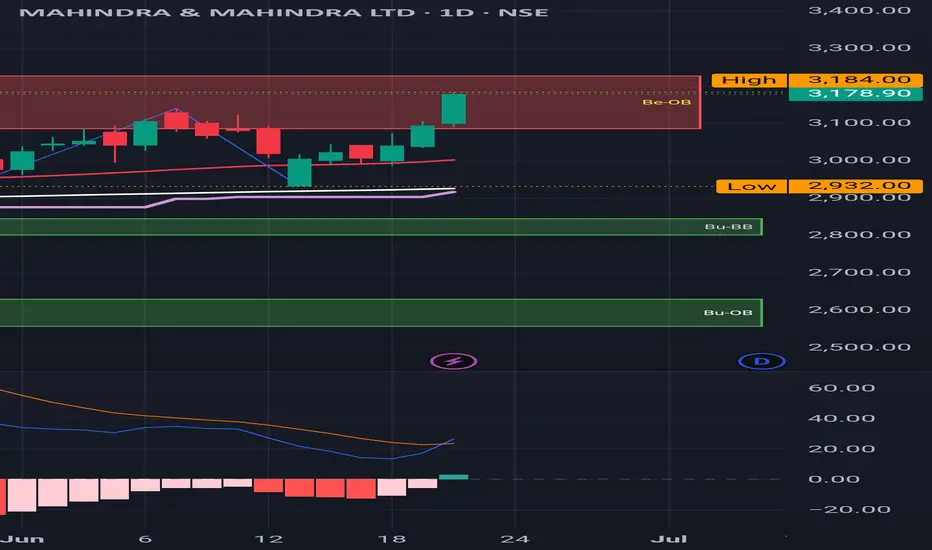Click the 2,600.00 price axis label
This screenshot has height=550, width=932.
click(x=859, y=310)
